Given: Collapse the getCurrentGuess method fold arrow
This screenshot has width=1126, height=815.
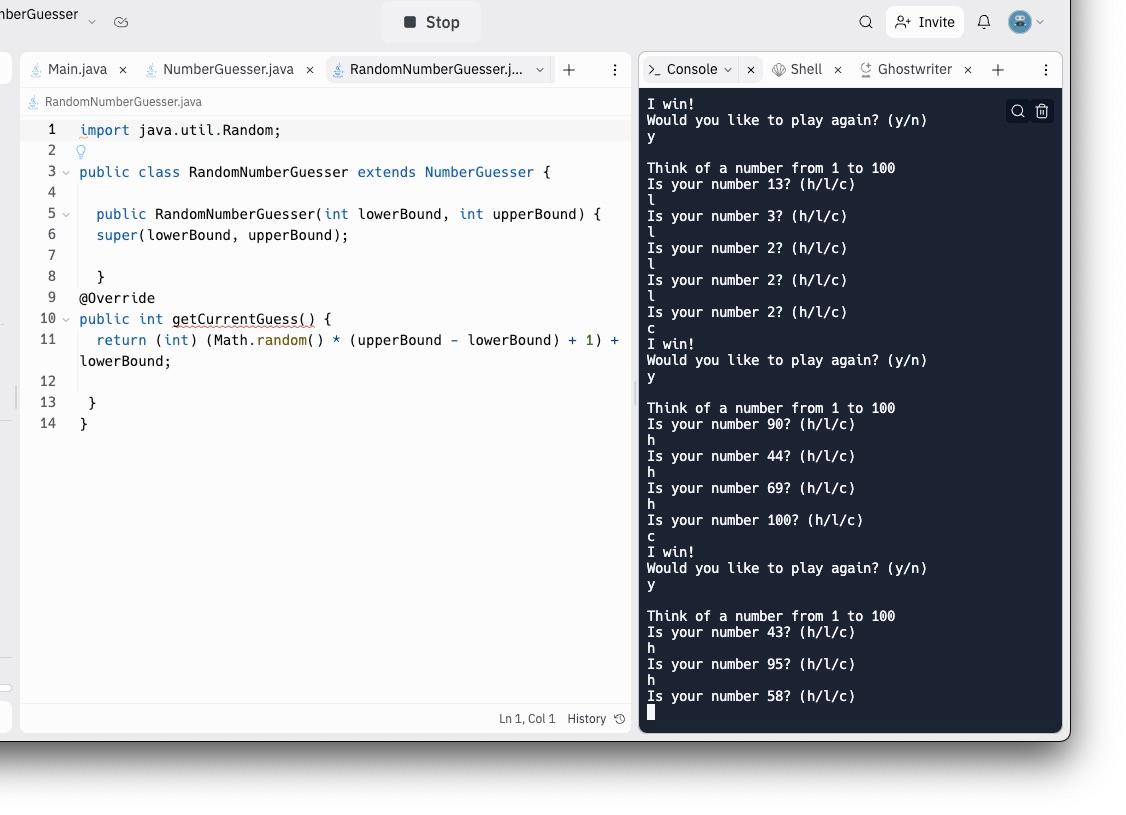Looking at the screenshot, I should point(66,319).
